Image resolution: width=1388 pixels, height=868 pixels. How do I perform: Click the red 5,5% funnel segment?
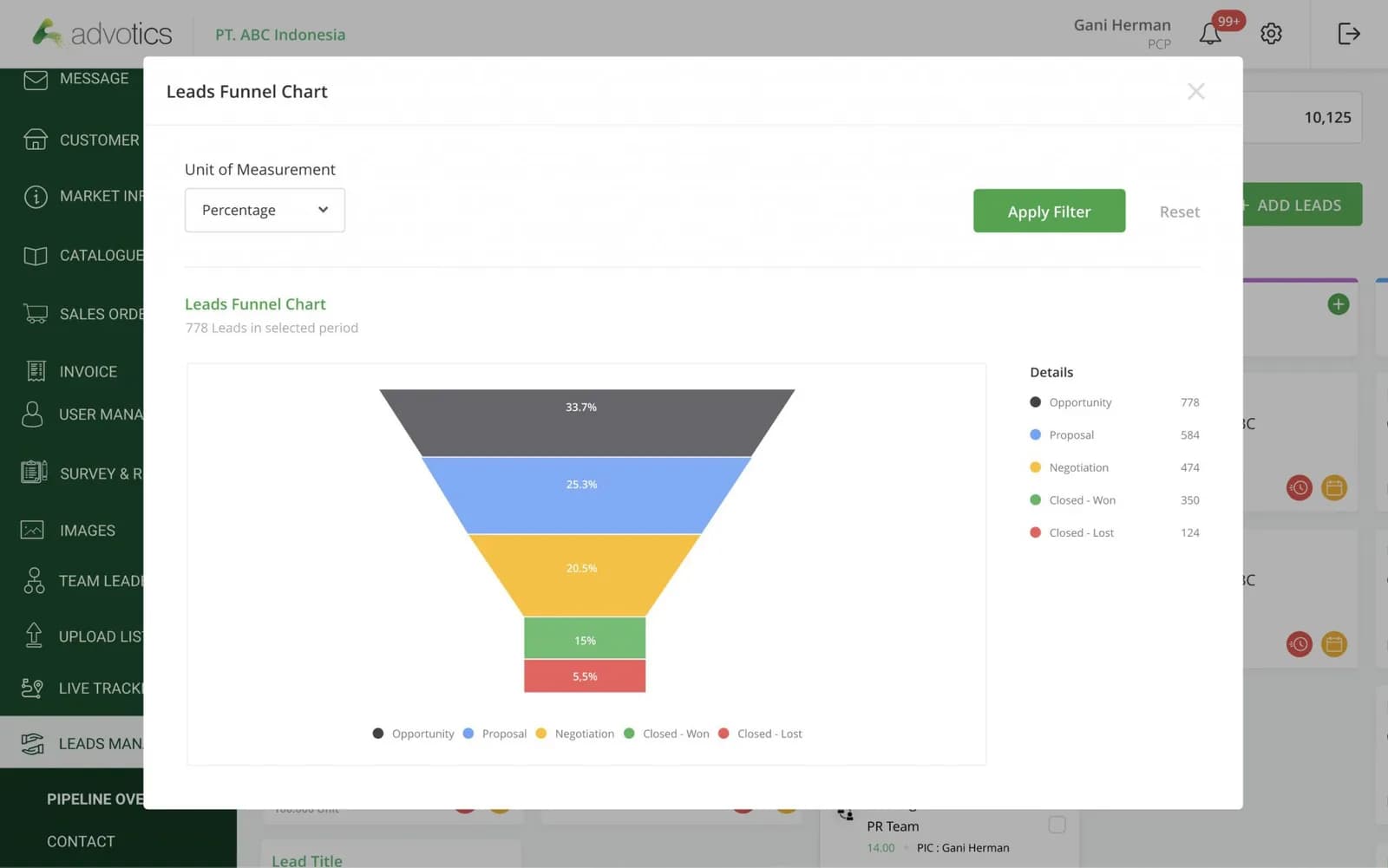tap(585, 676)
